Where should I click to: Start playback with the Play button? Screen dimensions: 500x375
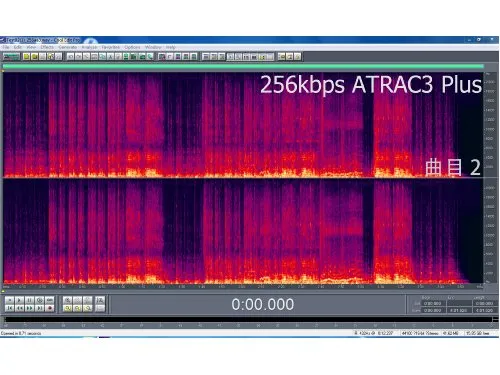[19, 300]
